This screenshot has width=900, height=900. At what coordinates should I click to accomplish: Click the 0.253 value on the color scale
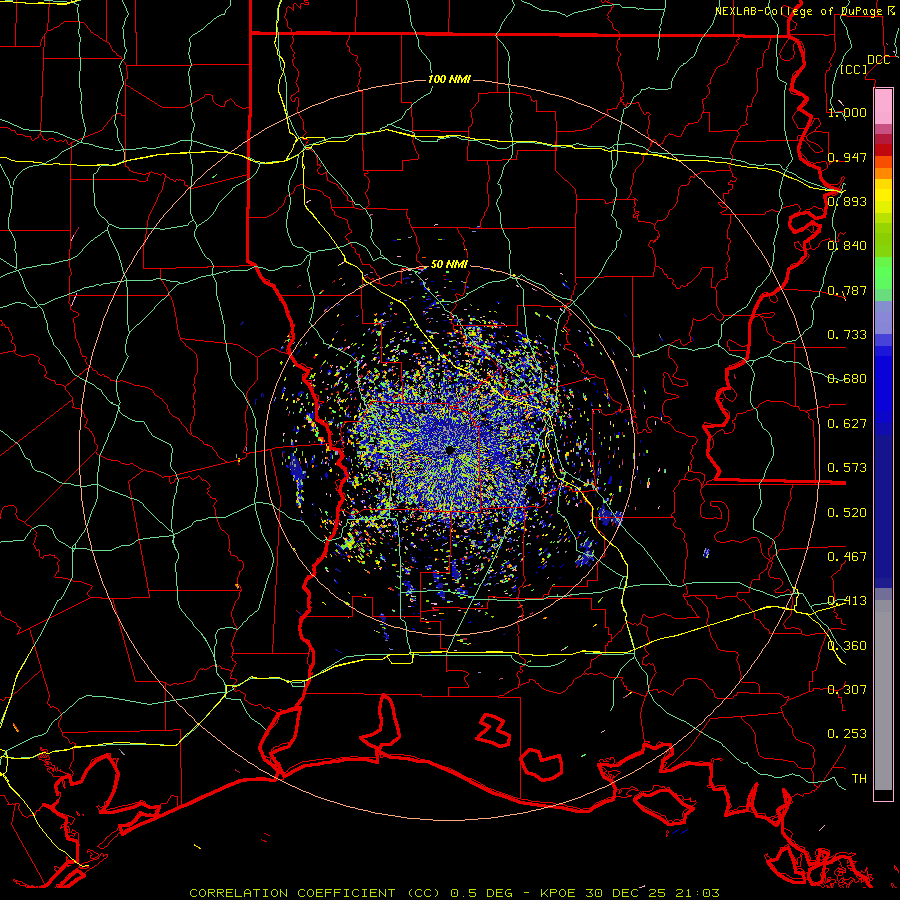[x=847, y=734]
